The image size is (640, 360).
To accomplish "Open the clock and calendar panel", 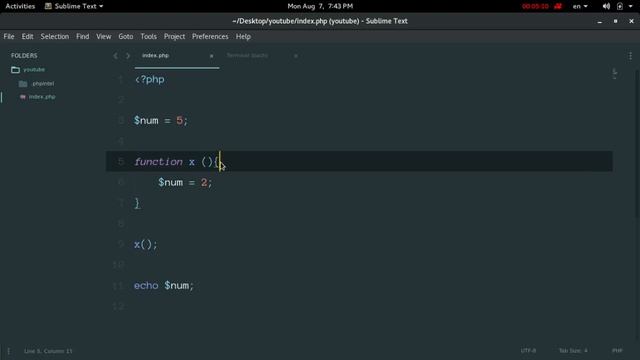I will [320, 6].
